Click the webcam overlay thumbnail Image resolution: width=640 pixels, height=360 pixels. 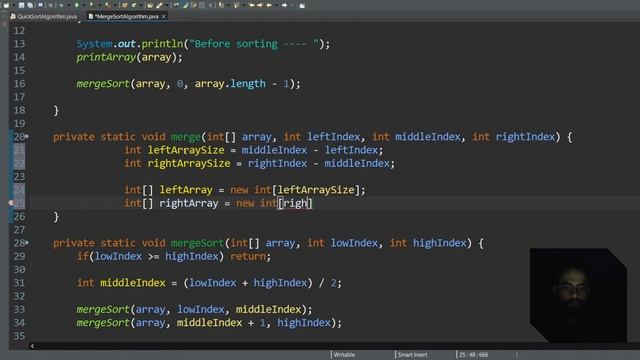tap(578, 295)
